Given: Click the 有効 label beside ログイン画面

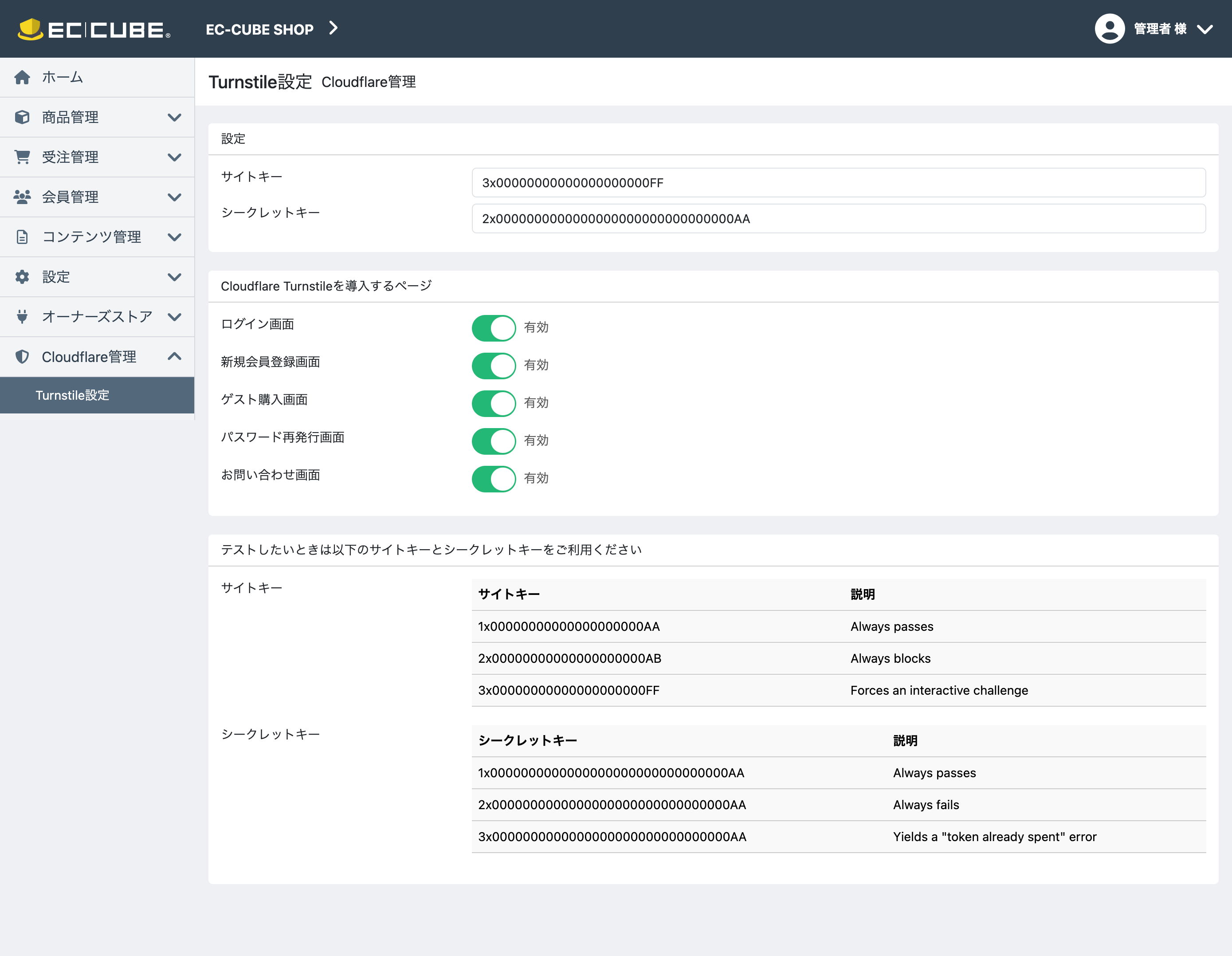Looking at the screenshot, I should (536, 327).
